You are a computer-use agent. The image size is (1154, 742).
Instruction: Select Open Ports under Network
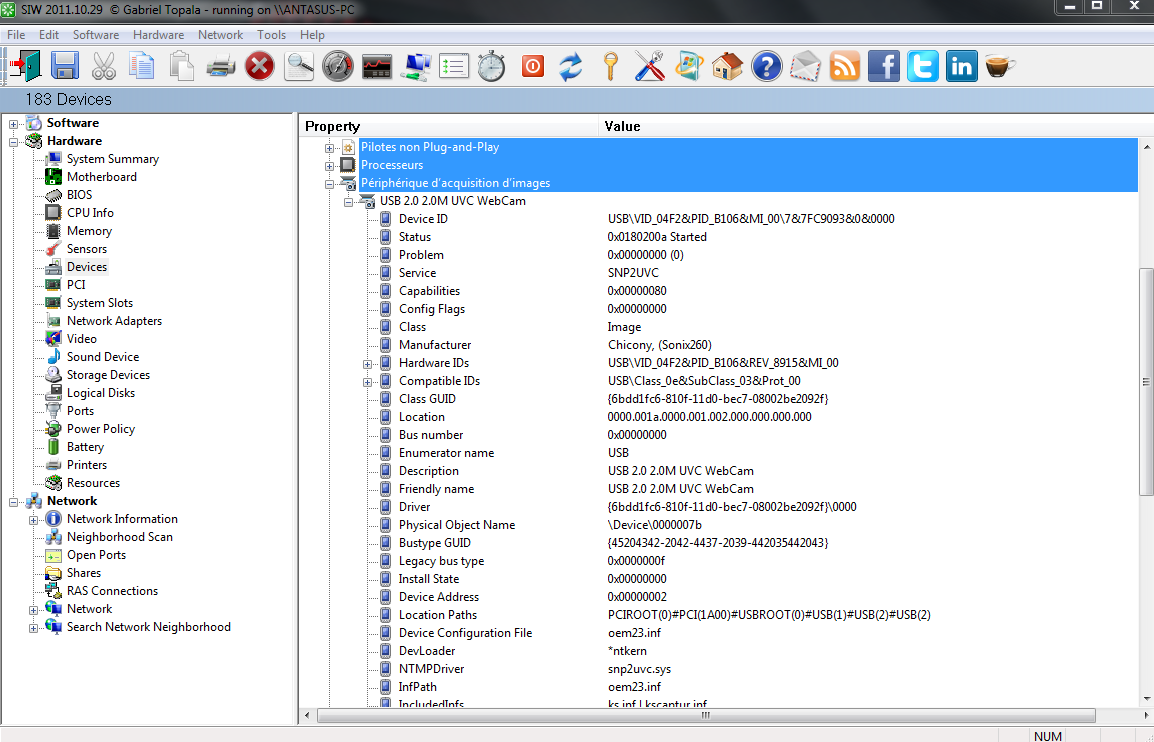(x=96, y=555)
